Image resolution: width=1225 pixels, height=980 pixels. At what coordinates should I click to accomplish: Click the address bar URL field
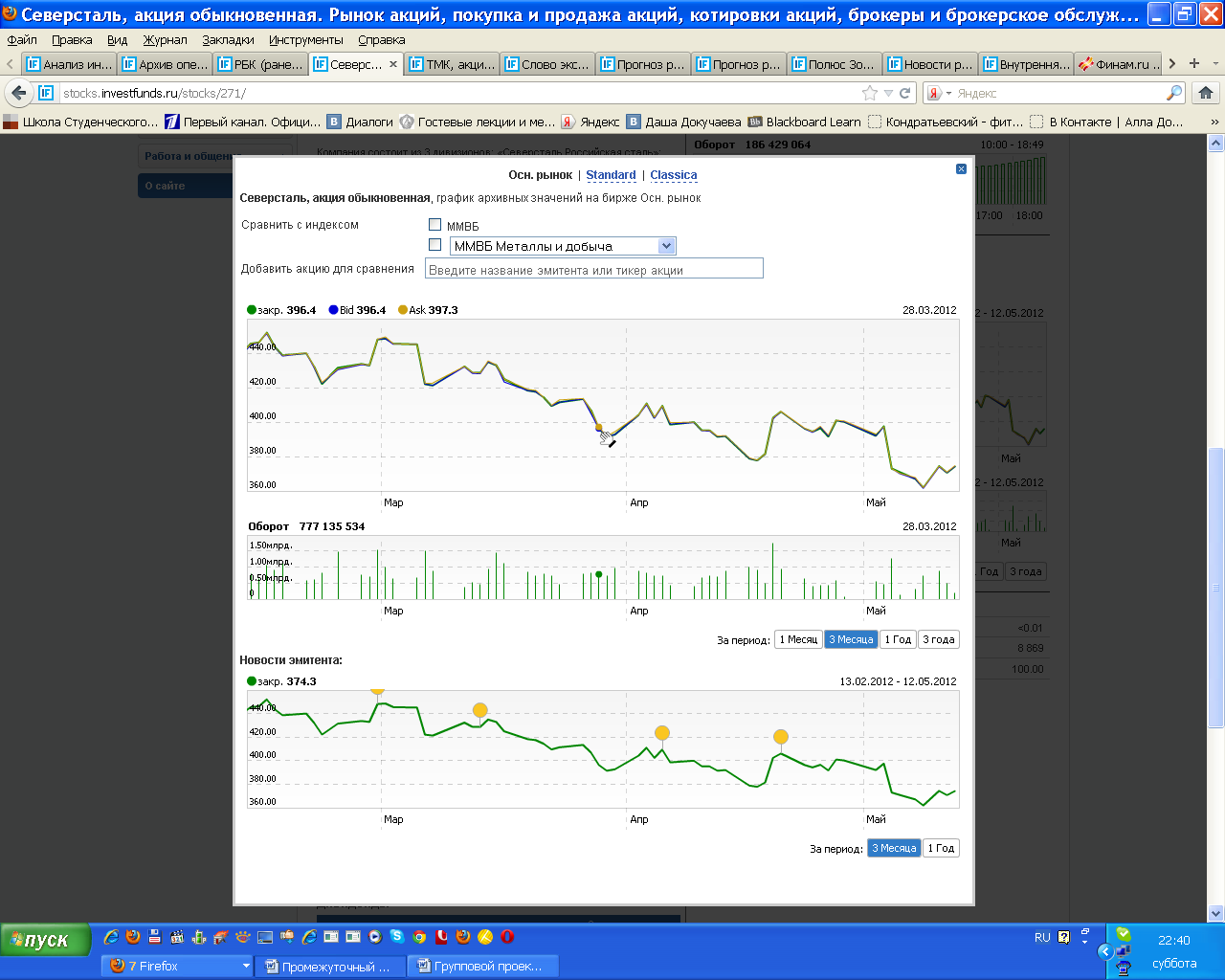point(459,93)
